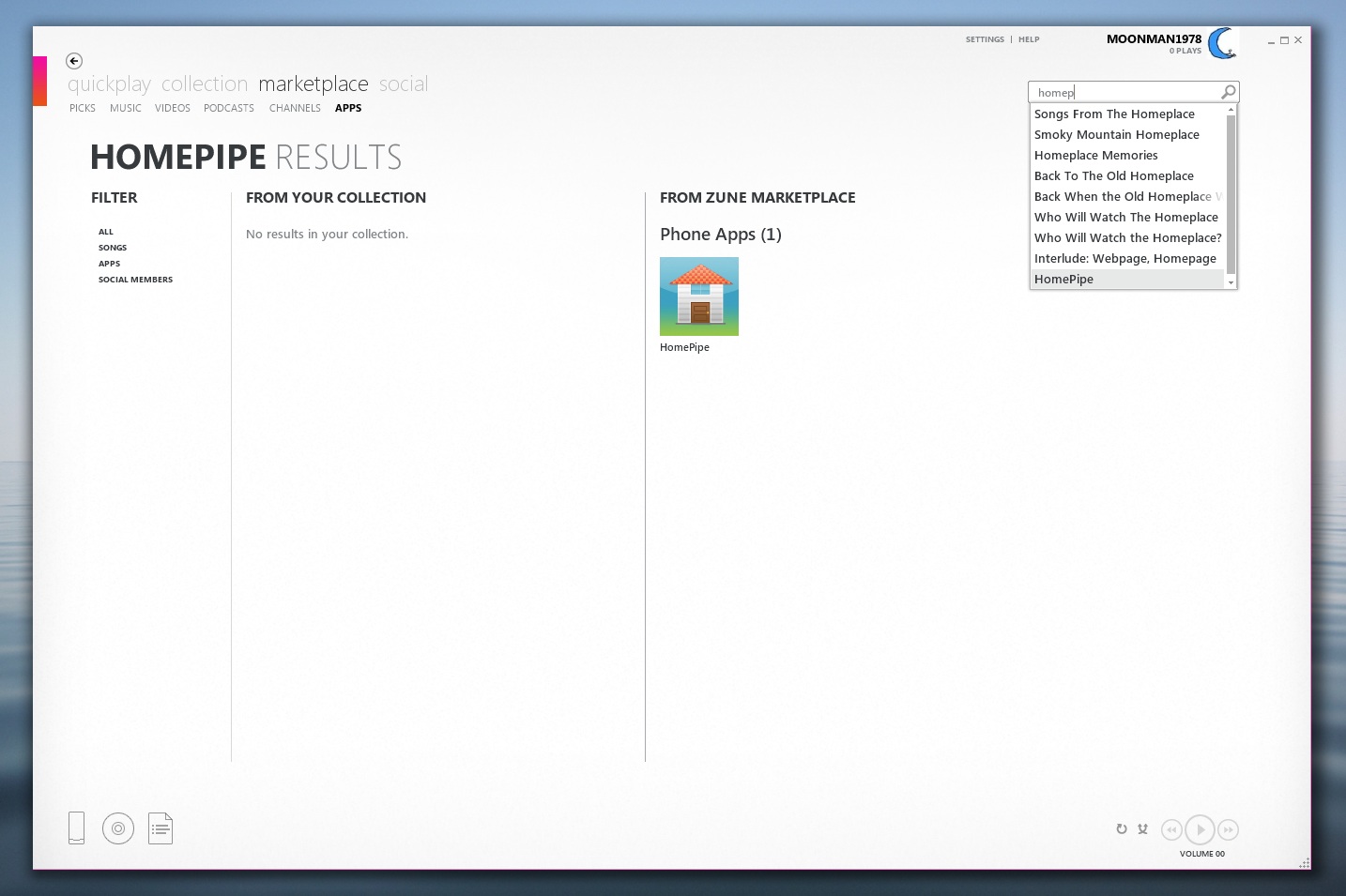Viewport: 1346px width, 896px height.
Task: Maximize the Zune window
Action: coord(1284,40)
